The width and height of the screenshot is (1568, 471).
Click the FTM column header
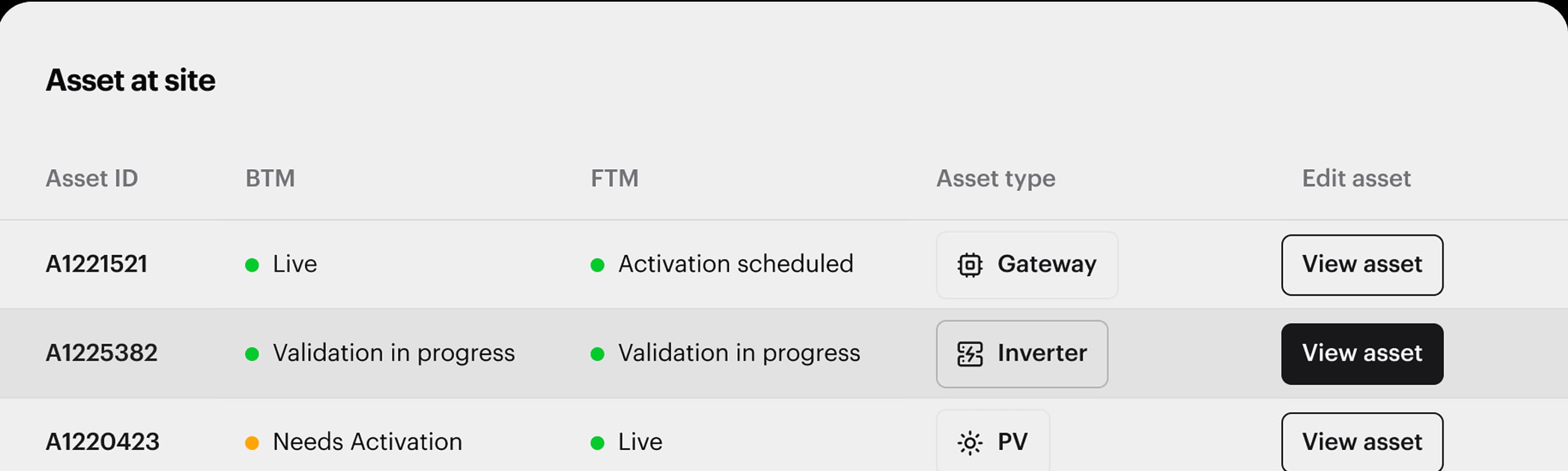pos(614,178)
